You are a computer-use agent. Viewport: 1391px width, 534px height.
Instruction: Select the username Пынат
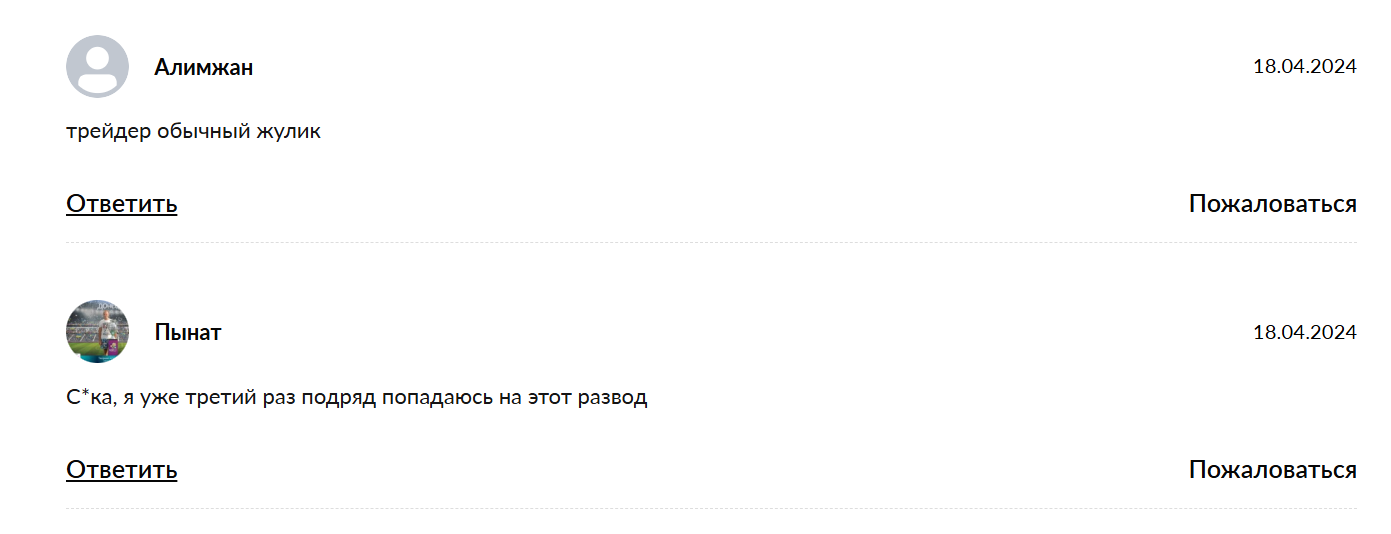click(x=188, y=332)
